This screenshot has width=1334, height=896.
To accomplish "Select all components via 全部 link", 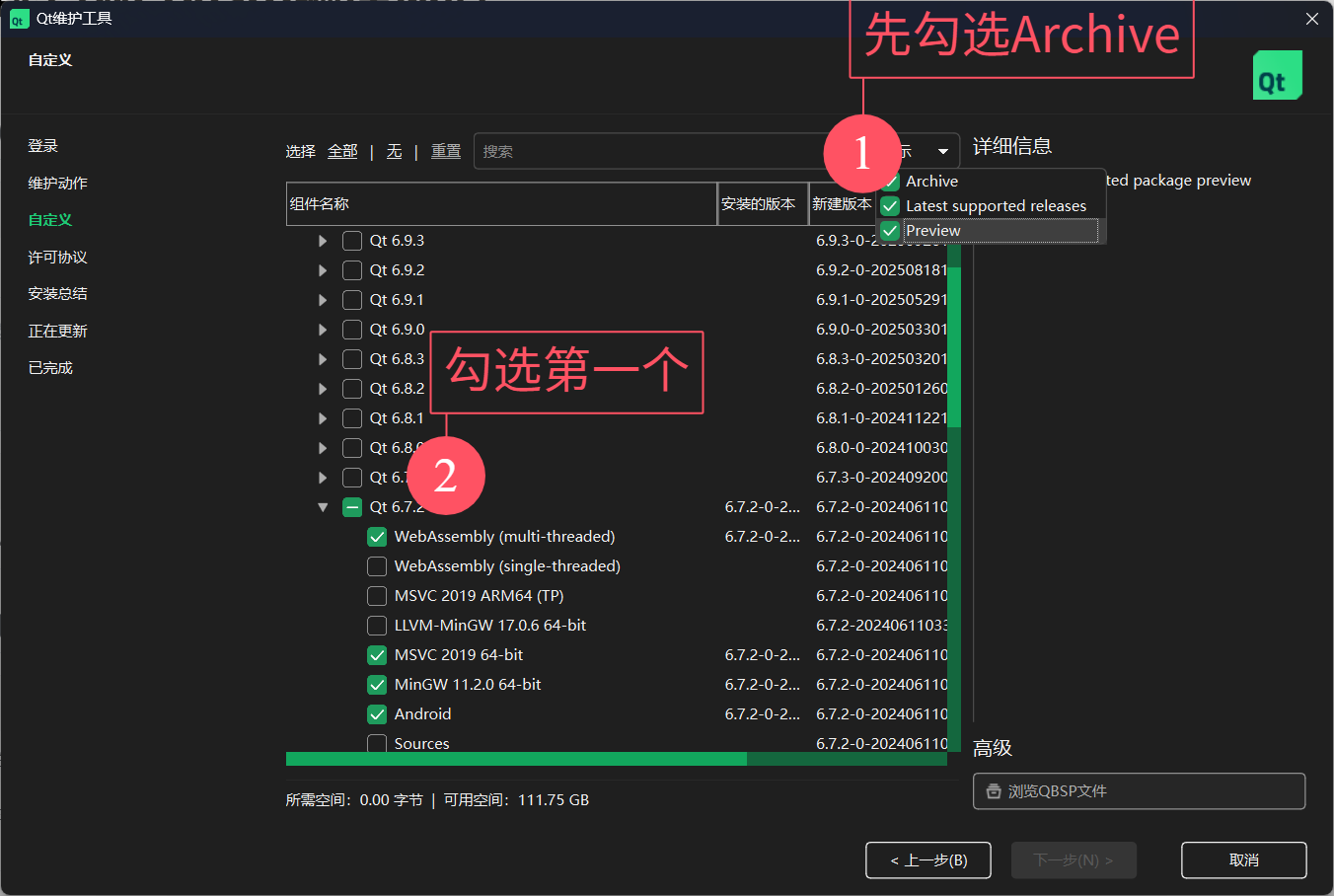I will (x=342, y=151).
